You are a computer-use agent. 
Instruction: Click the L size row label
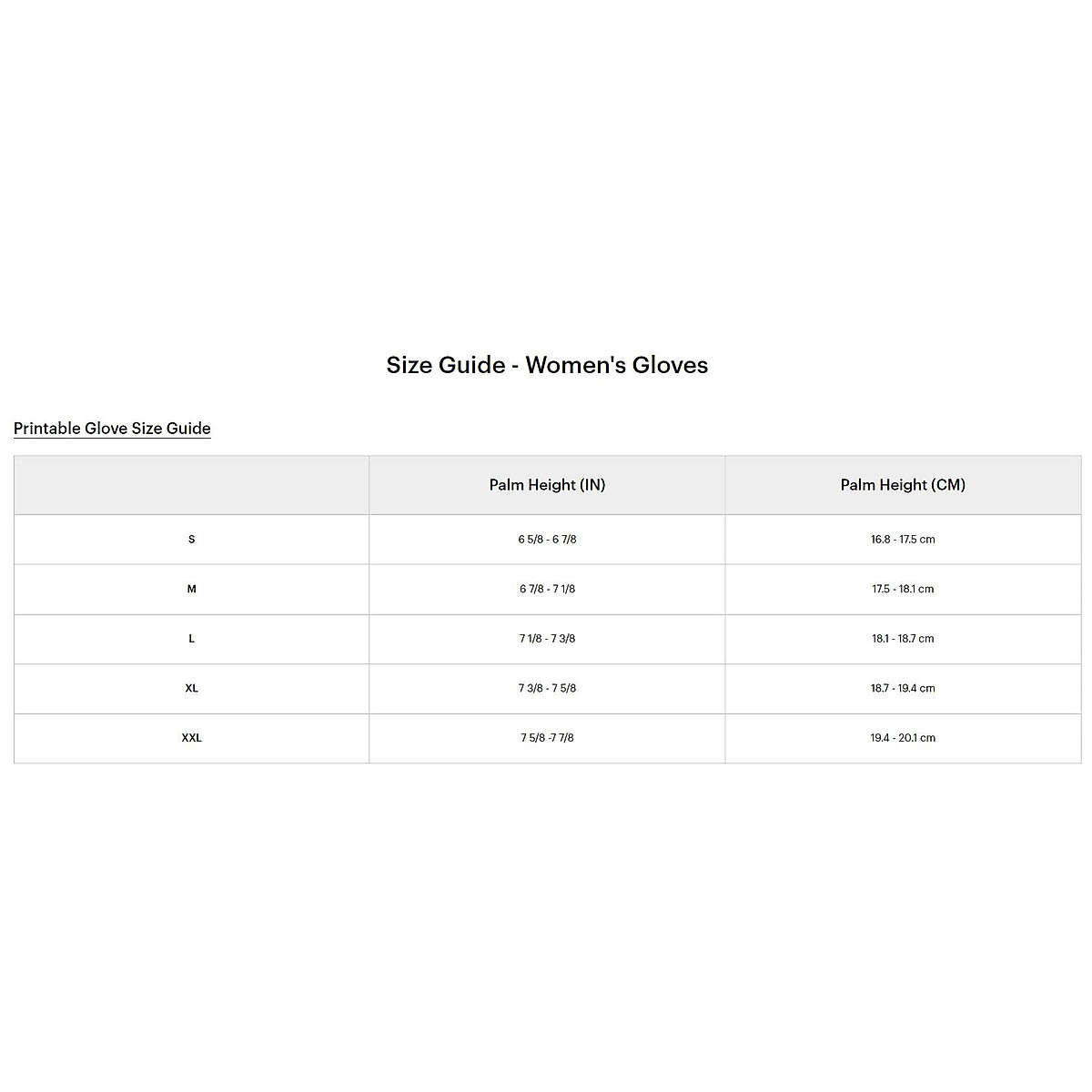[191, 639]
